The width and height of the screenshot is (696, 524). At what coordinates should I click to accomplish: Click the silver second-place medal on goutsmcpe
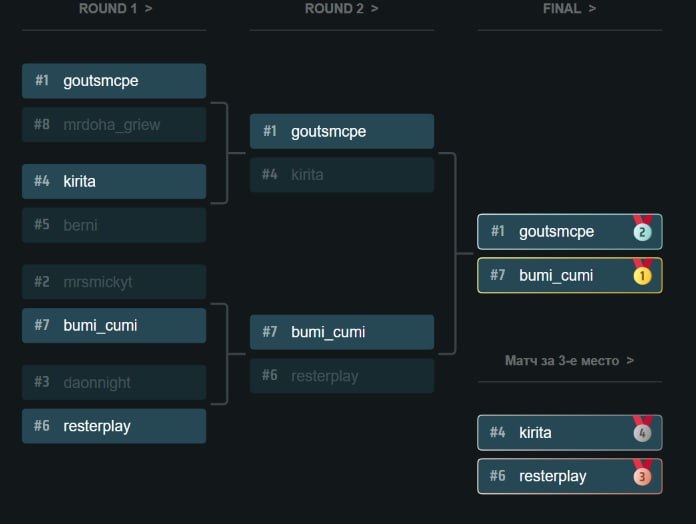pyautogui.click(x=642, y=230)
